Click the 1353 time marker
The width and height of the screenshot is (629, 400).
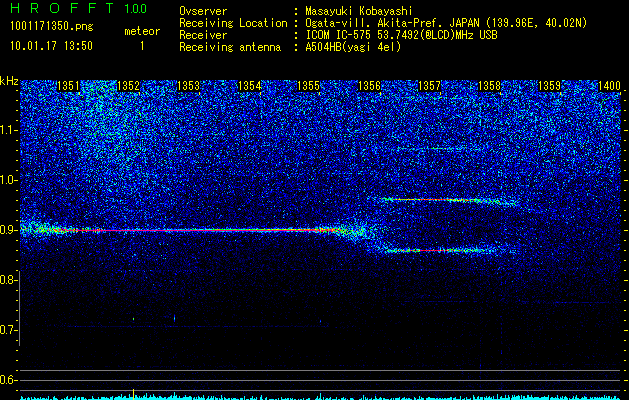point(189,86)
